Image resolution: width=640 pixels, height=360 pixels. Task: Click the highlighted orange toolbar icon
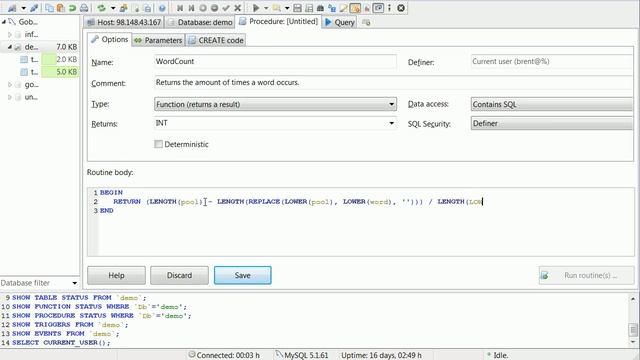coord(355,8)
